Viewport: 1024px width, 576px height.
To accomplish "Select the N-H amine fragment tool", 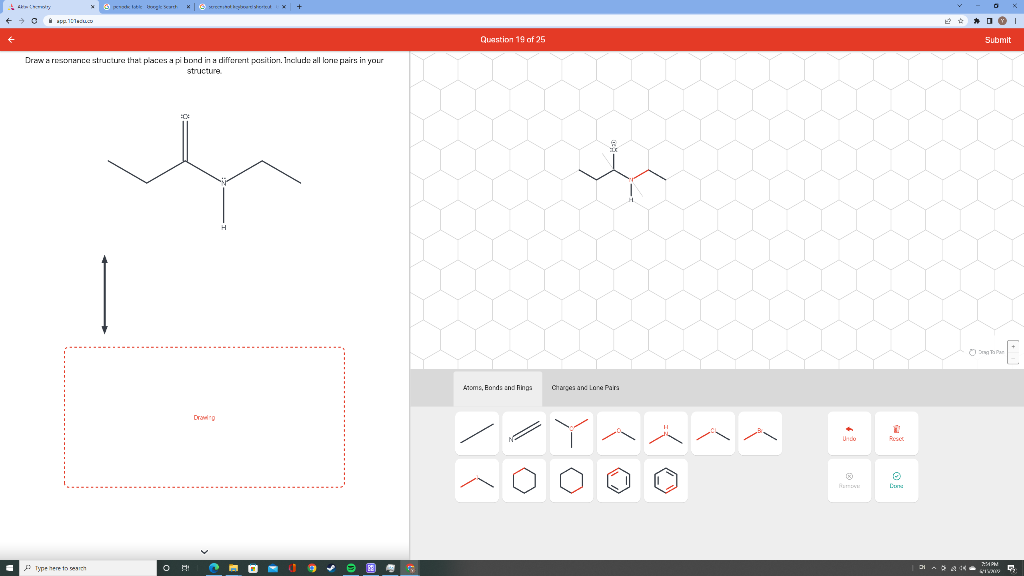I will pyautogui.click(x=665, y=432).
